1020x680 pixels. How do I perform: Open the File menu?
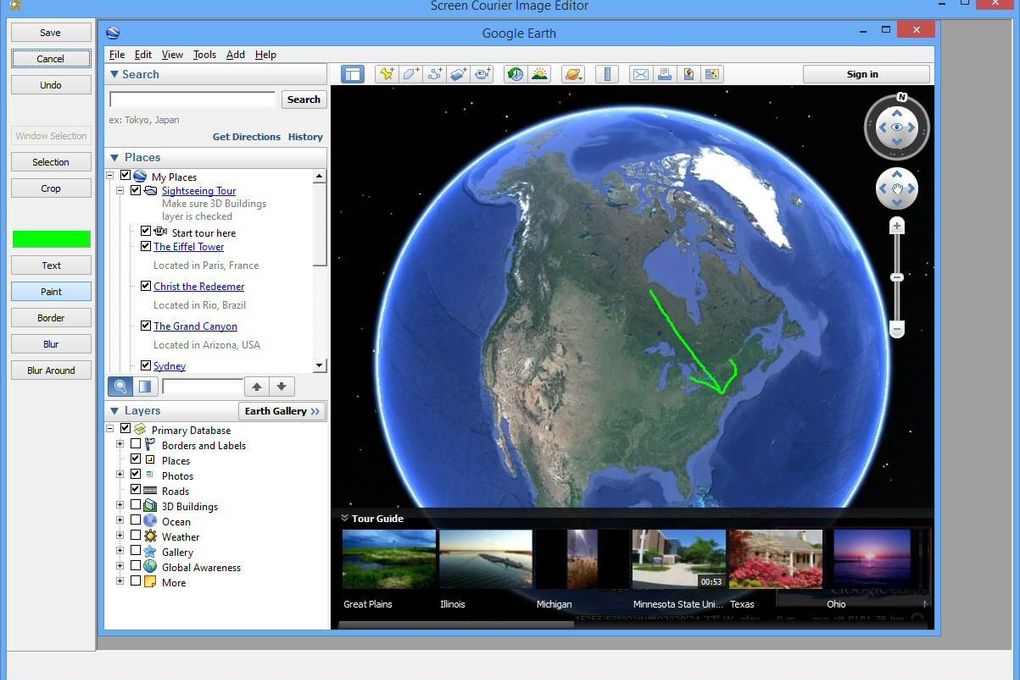point(117,55)
